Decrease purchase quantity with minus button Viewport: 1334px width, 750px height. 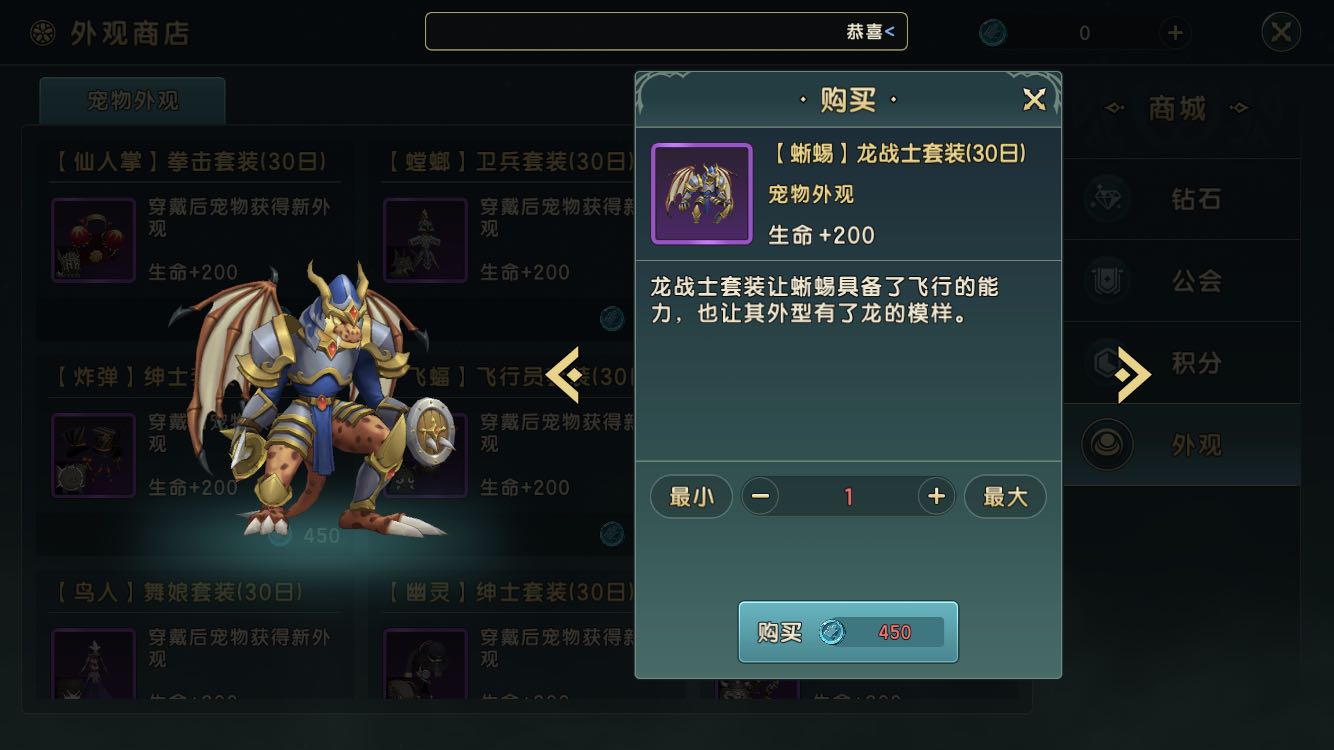[760, 496]
